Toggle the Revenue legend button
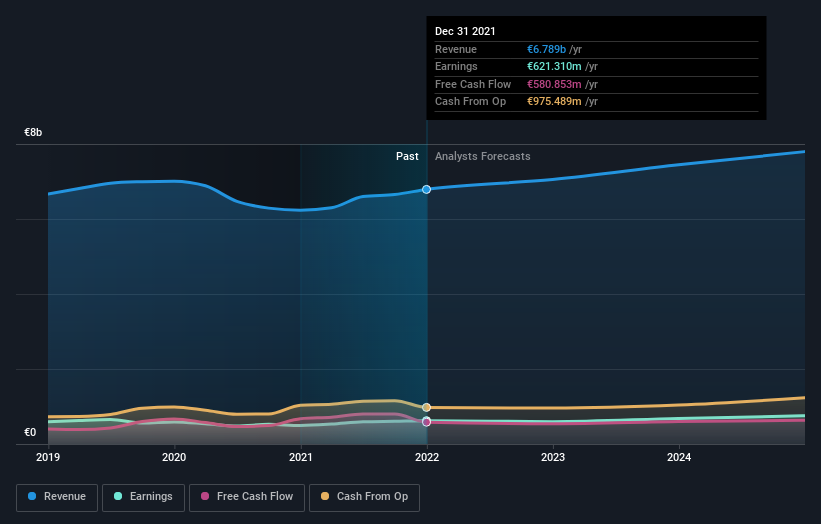 point(57,497)
